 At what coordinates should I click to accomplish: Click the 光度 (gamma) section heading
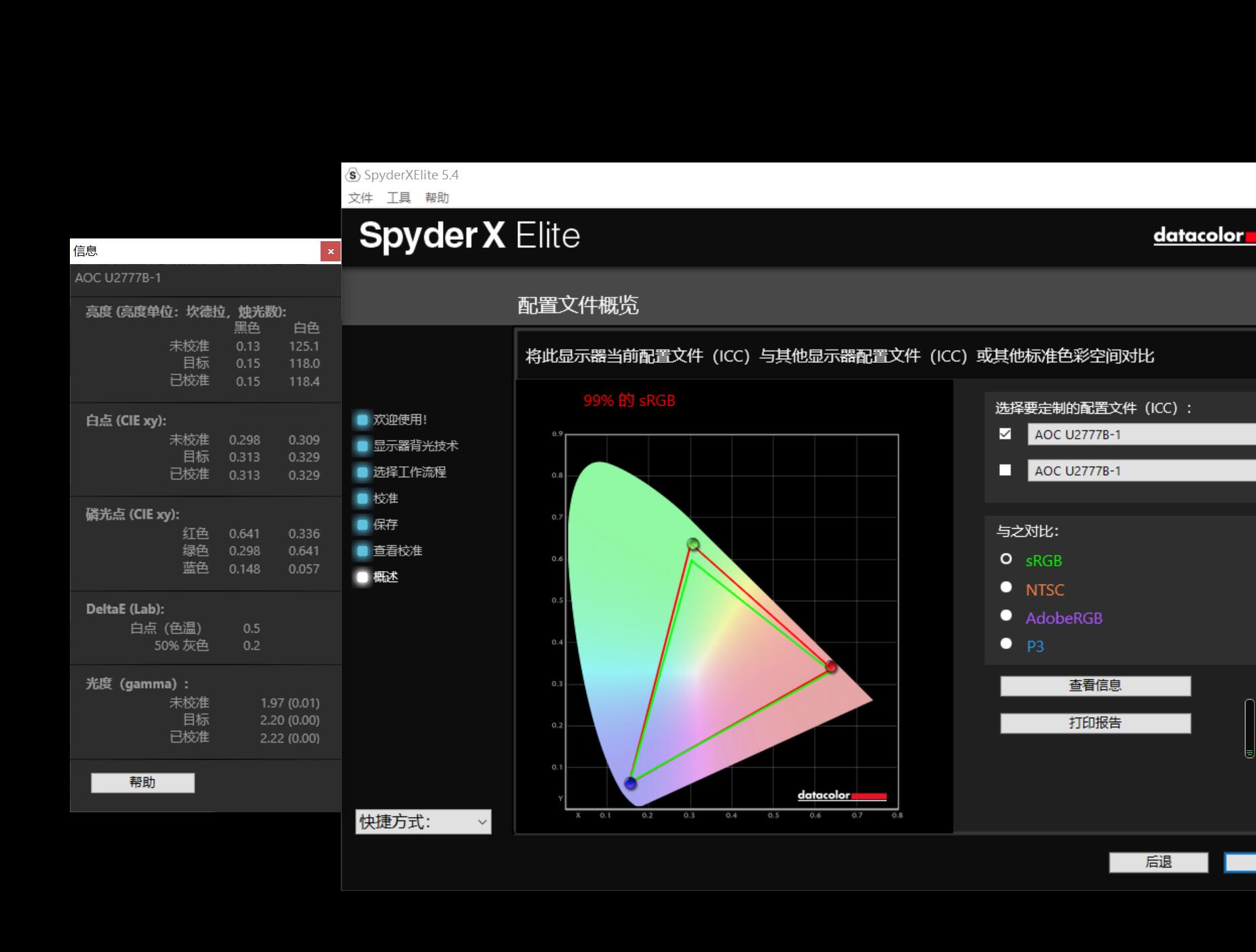pos(138,684)
